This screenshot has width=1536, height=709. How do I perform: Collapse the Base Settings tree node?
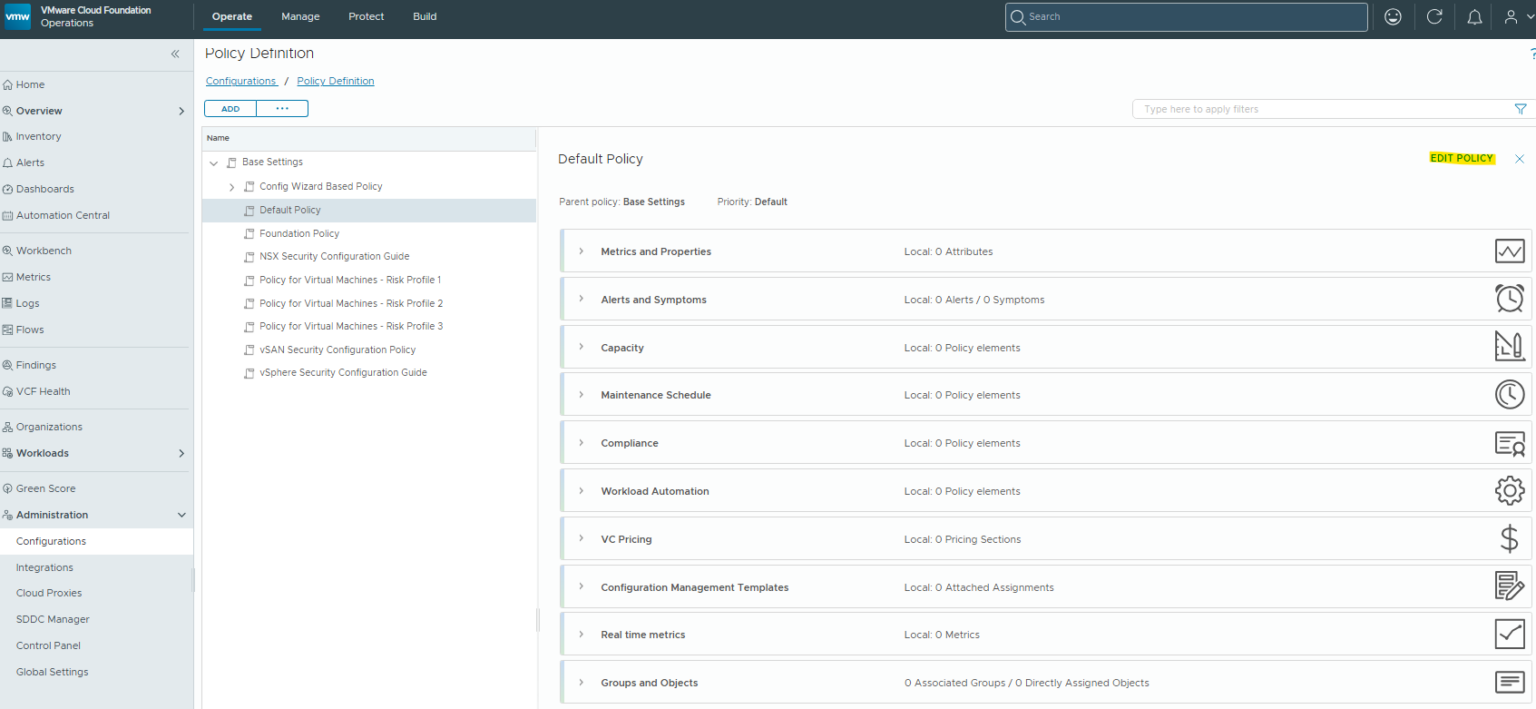213,162
